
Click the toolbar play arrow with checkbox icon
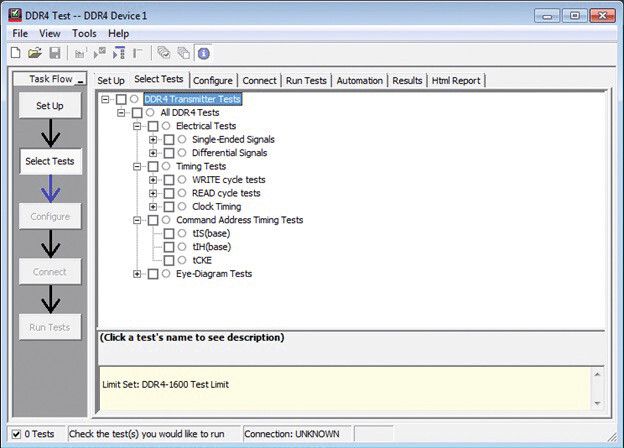tap(99, 53)
